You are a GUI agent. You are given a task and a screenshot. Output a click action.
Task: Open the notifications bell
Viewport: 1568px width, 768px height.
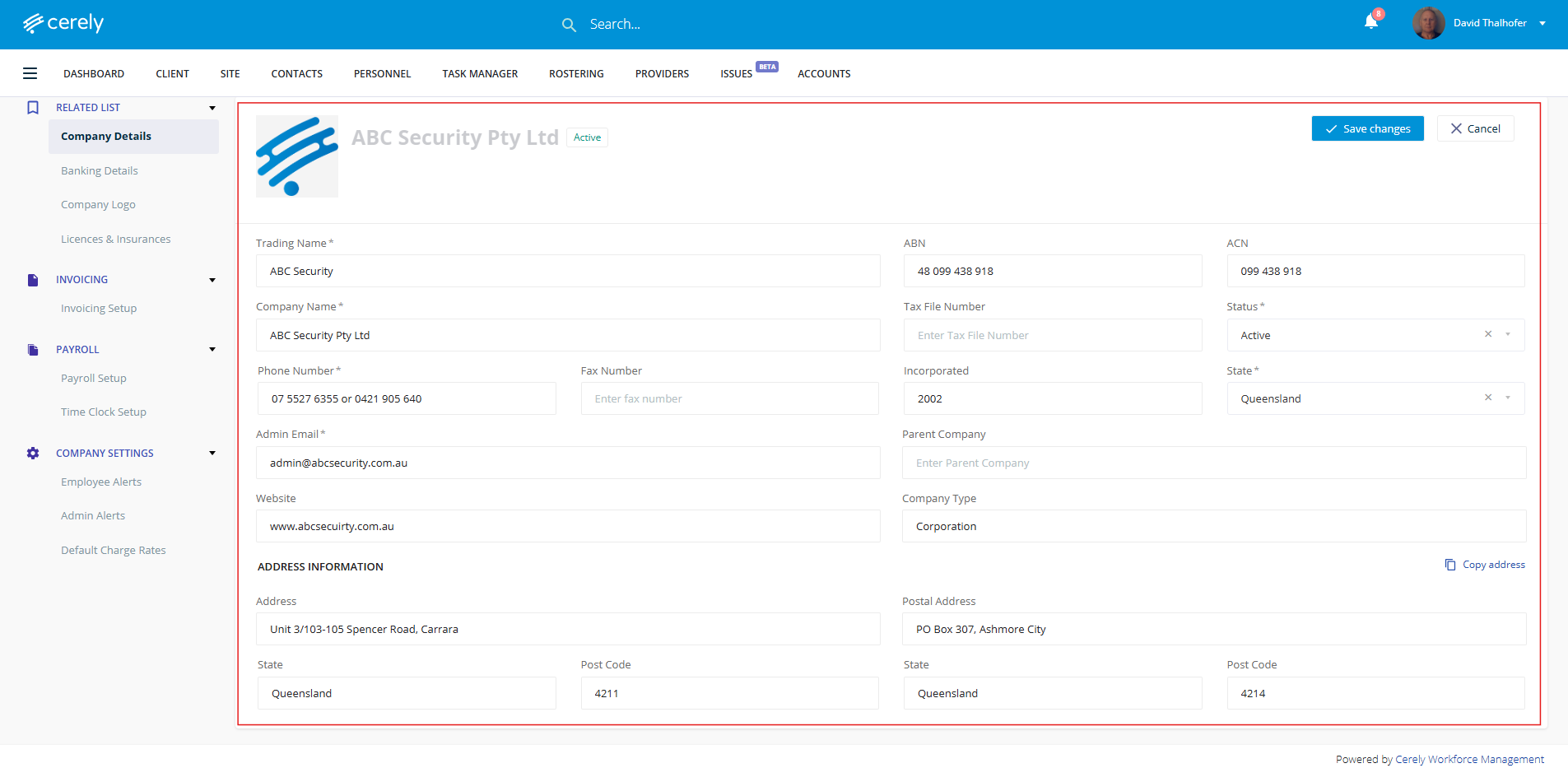point(1371,21)
